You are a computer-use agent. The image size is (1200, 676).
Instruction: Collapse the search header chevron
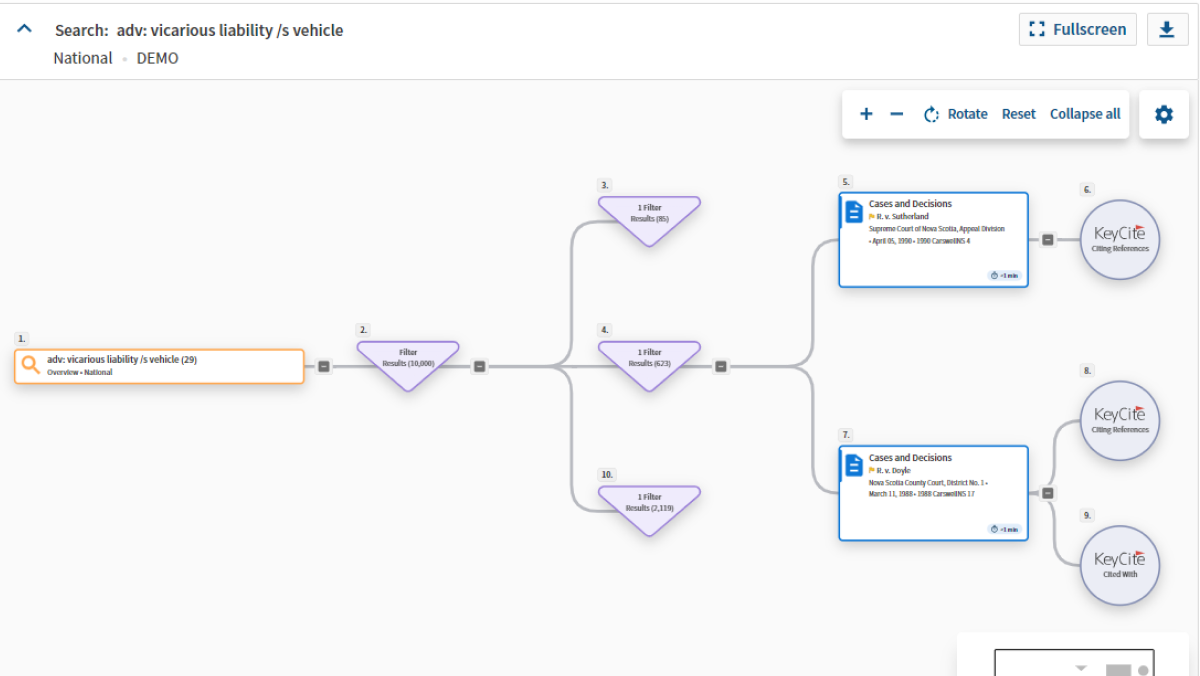(x=24, y=29)
